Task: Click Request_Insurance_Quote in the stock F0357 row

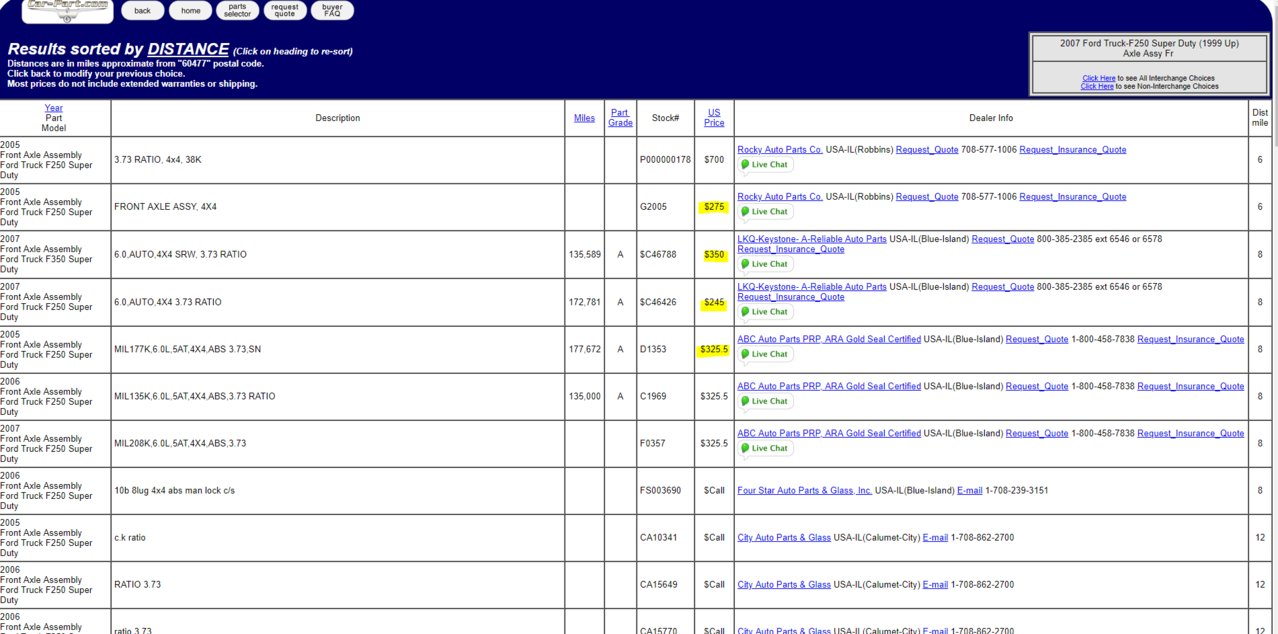Action: 1191,433
